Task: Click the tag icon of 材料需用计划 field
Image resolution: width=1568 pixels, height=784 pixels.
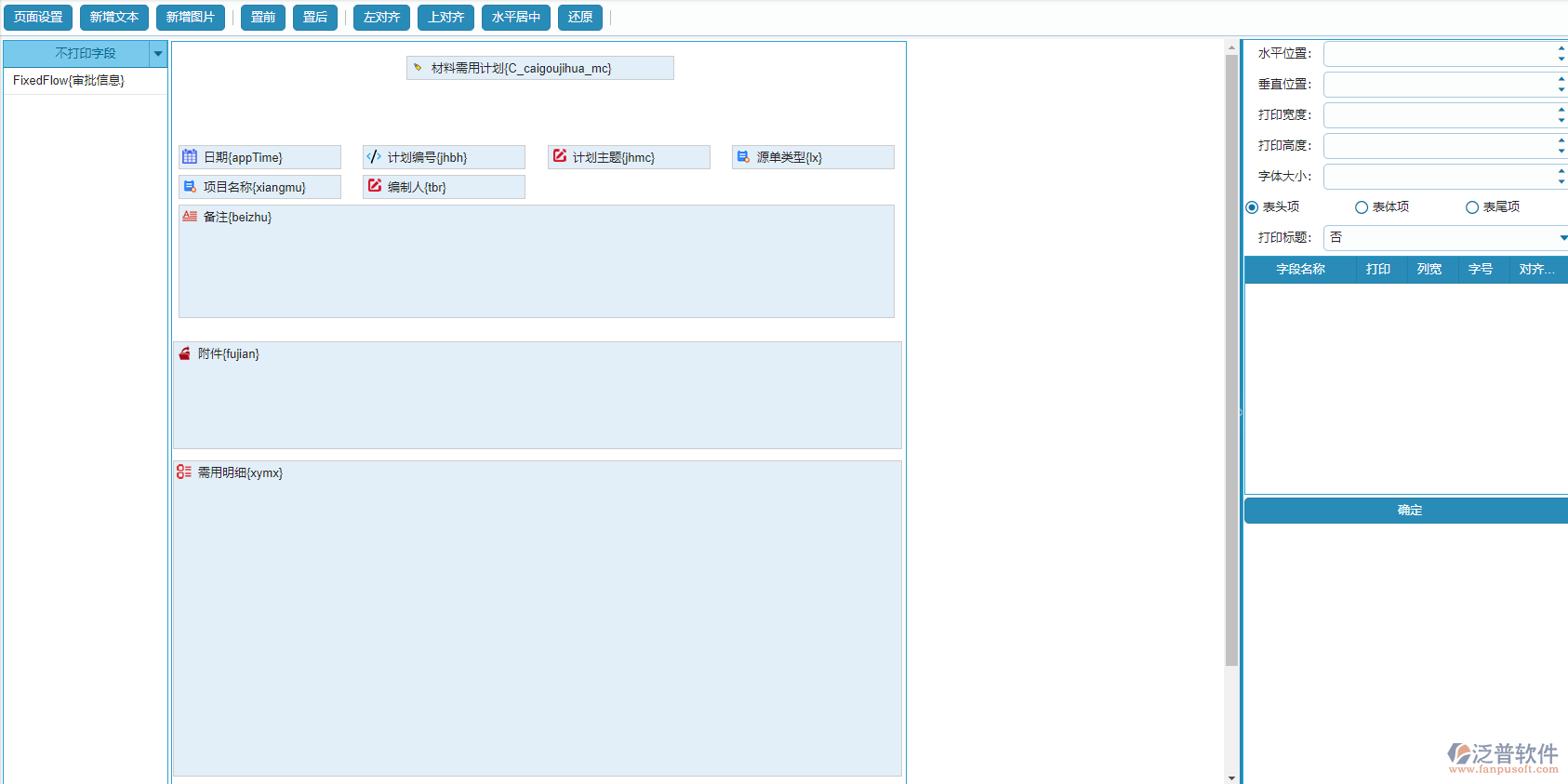Action: tap(418, 67)
